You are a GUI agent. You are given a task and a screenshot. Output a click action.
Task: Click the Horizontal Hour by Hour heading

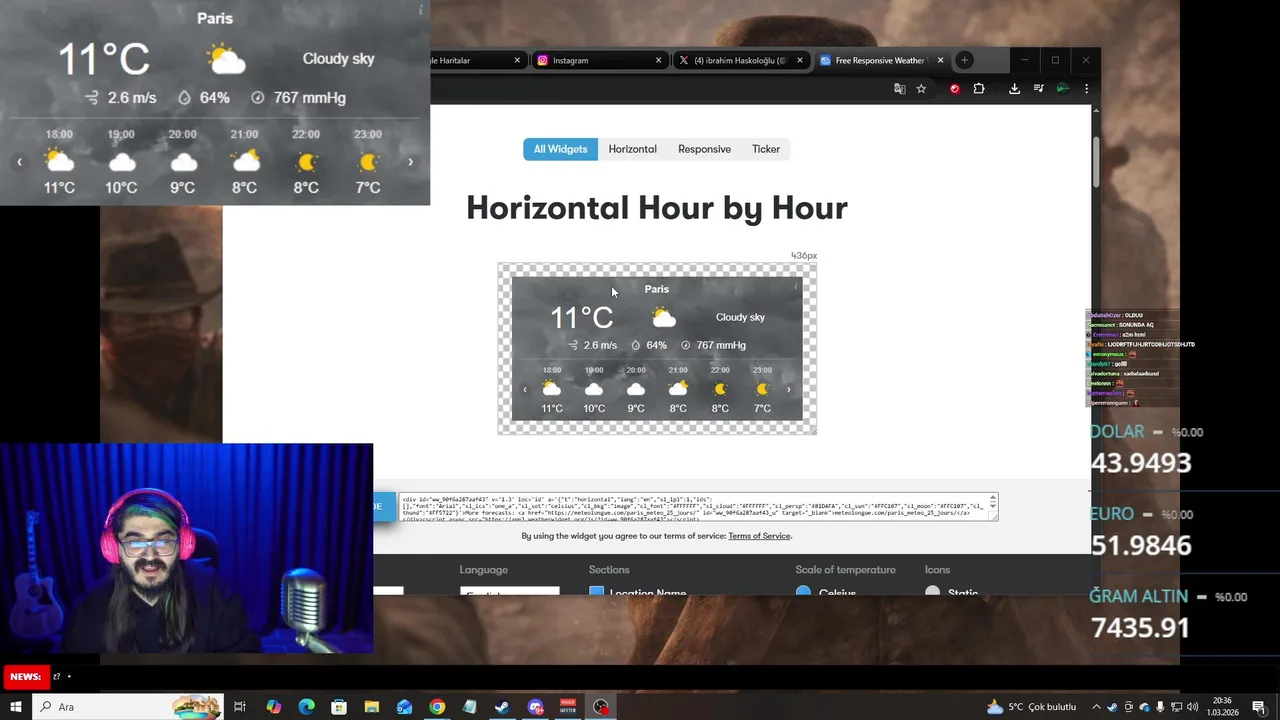click(657, 208)
